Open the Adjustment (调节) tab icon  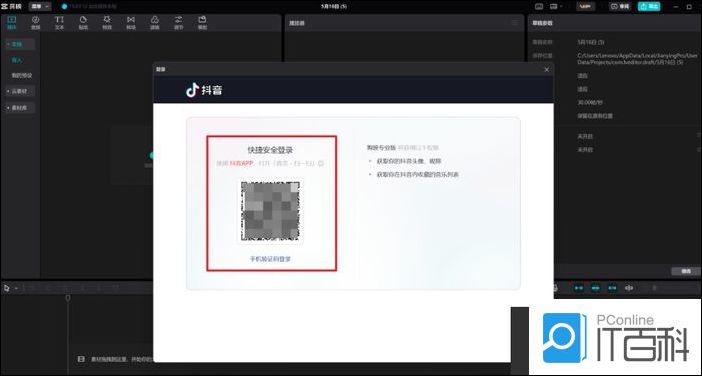(x=179, y=22)
